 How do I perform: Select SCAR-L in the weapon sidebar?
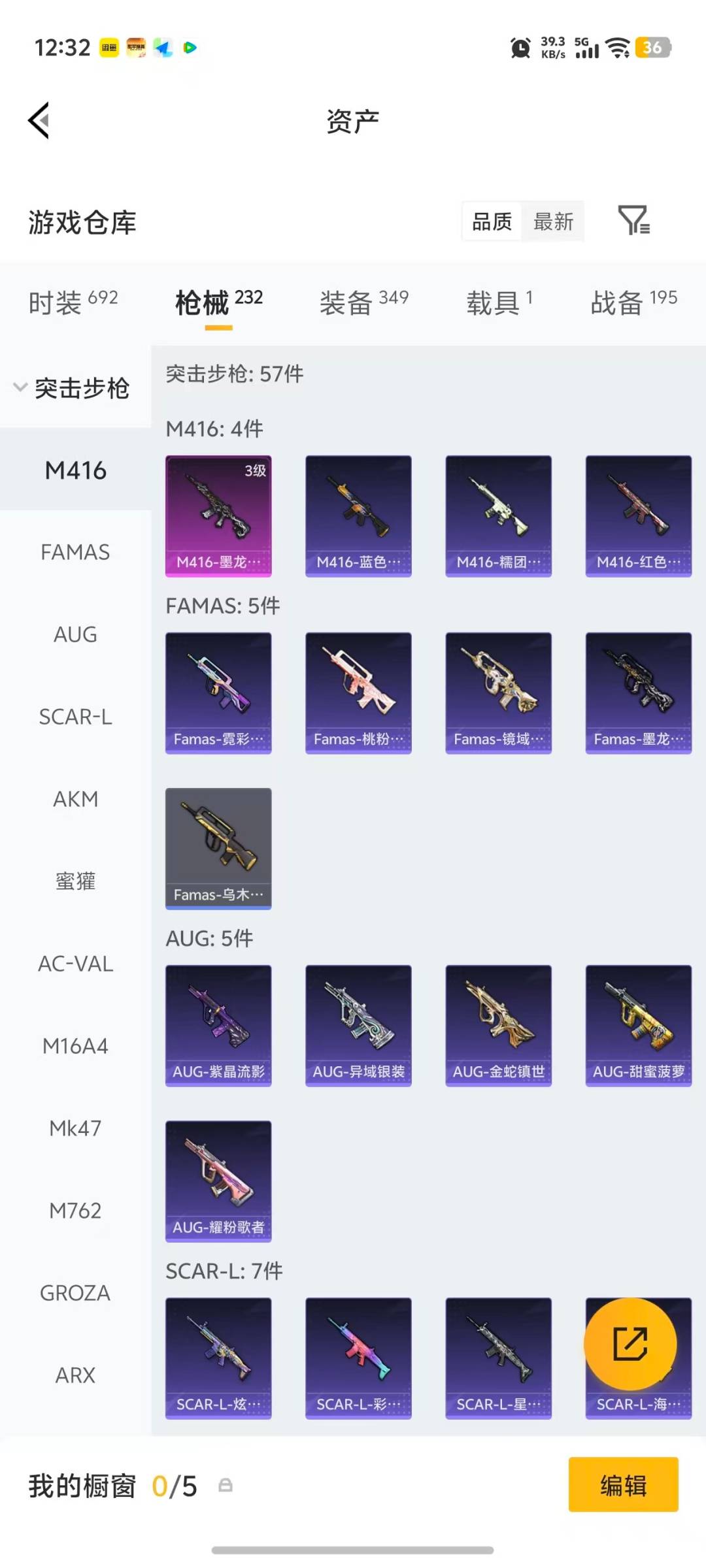click(x=75, y=717)
